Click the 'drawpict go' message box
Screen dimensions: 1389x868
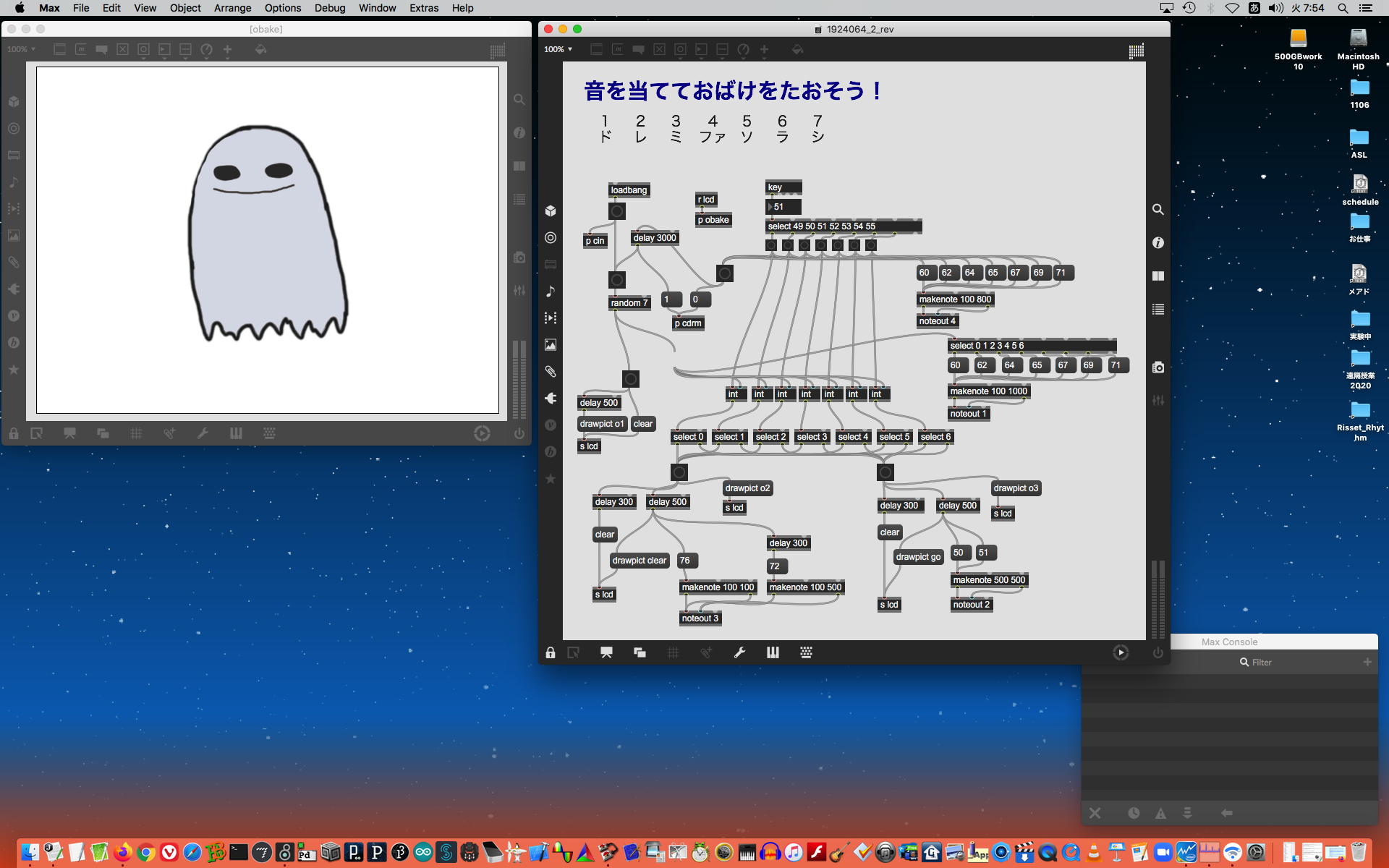(917, 557)
